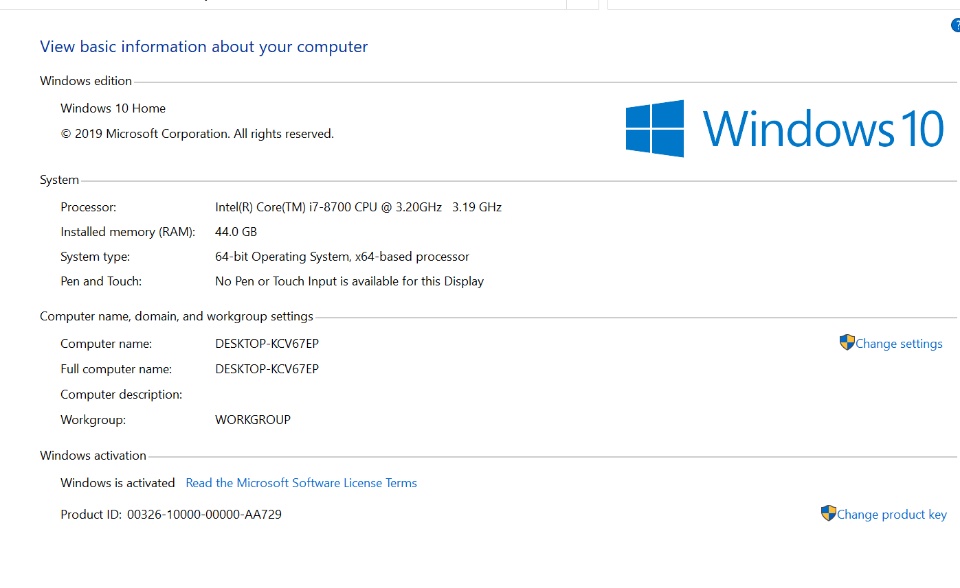Click the View basic information heading
960x588 pixels.
tap(204, 47)
